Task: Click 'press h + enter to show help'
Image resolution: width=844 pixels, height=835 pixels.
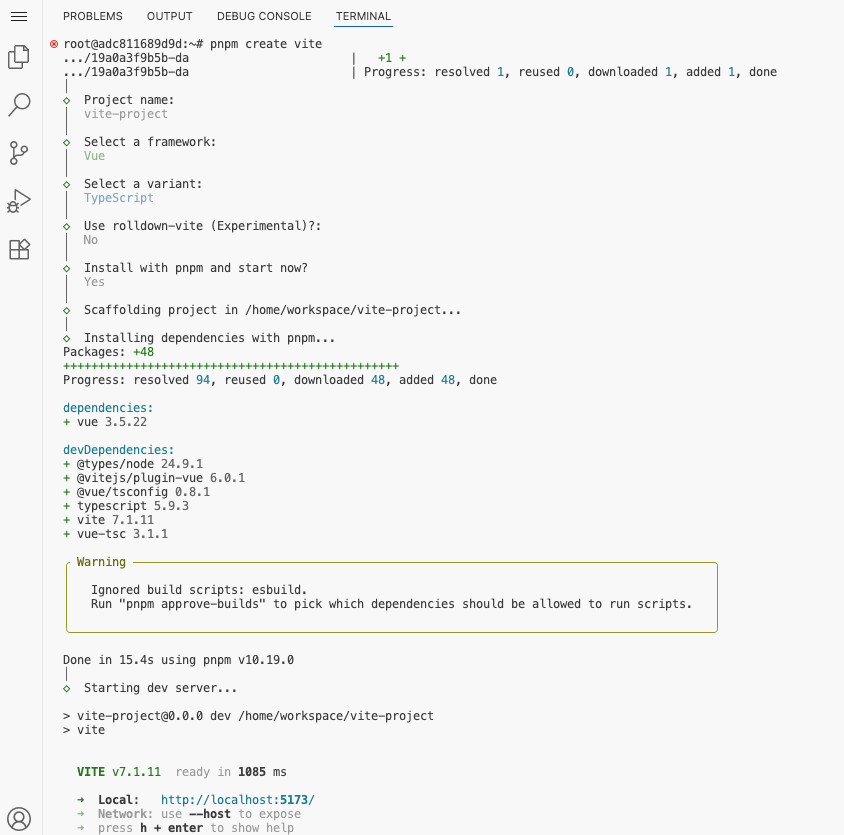Action: [196, 828]
